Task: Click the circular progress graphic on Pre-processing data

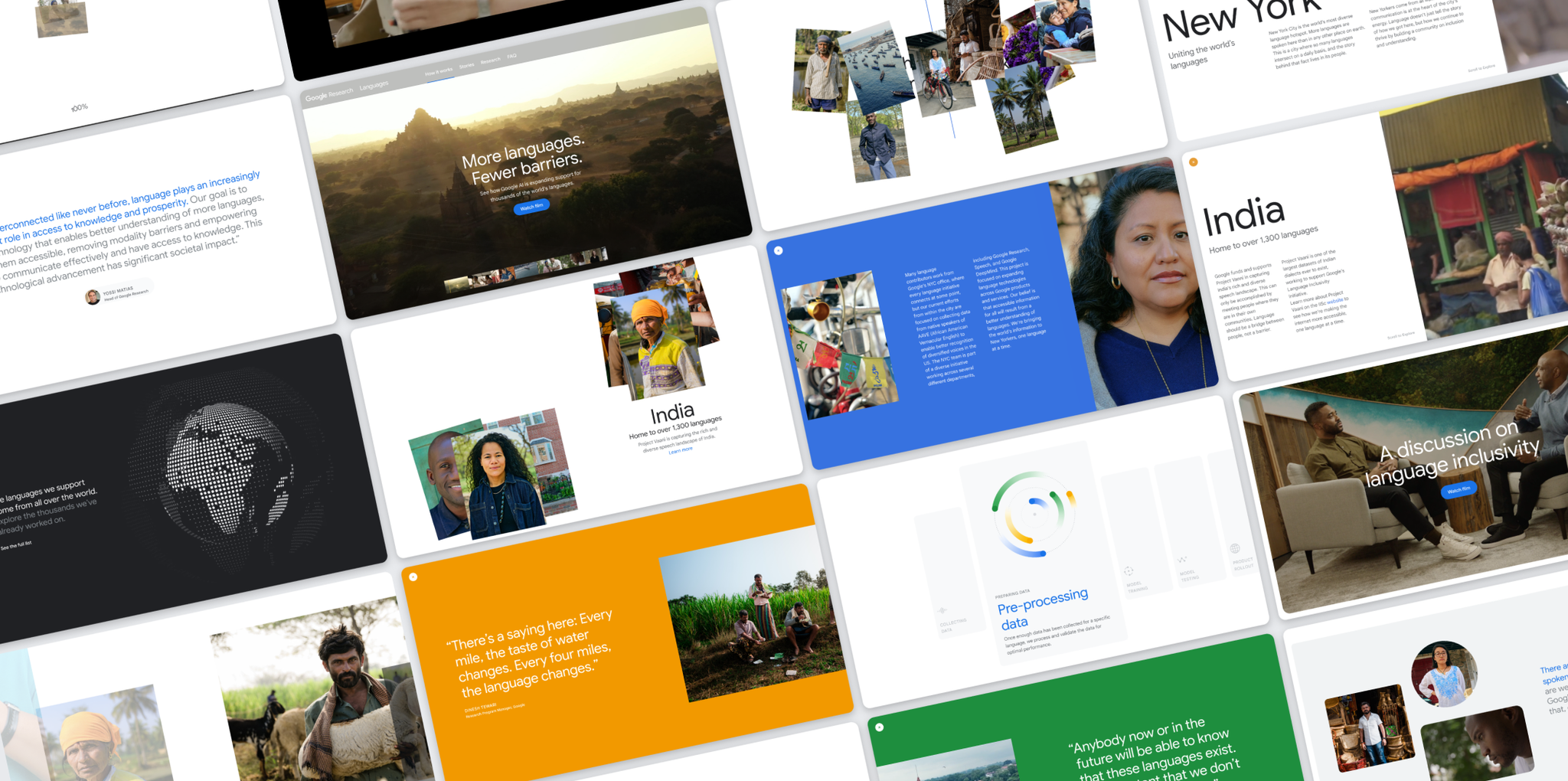Action: click(x=1034, y=515)
